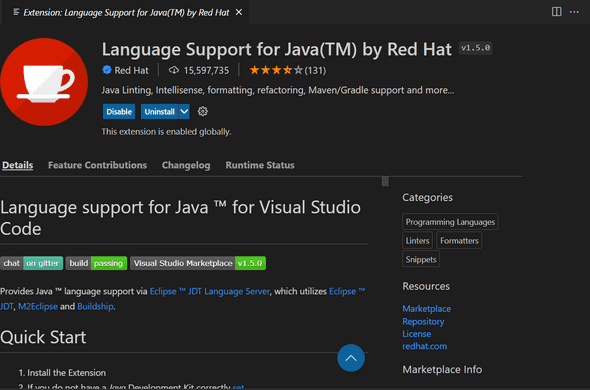Click the verified publisher badge next to Red Hat

pyautogui.click(x=107, y=70)
